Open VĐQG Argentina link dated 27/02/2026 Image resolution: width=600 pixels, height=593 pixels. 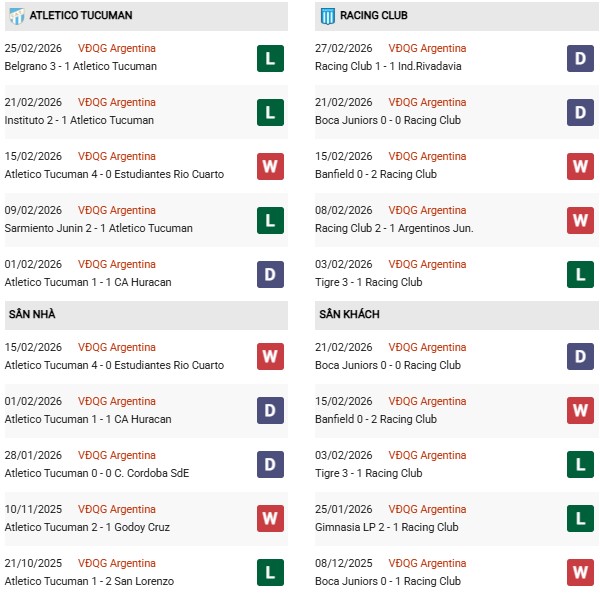pyautogui.click(x=427, y=48)
